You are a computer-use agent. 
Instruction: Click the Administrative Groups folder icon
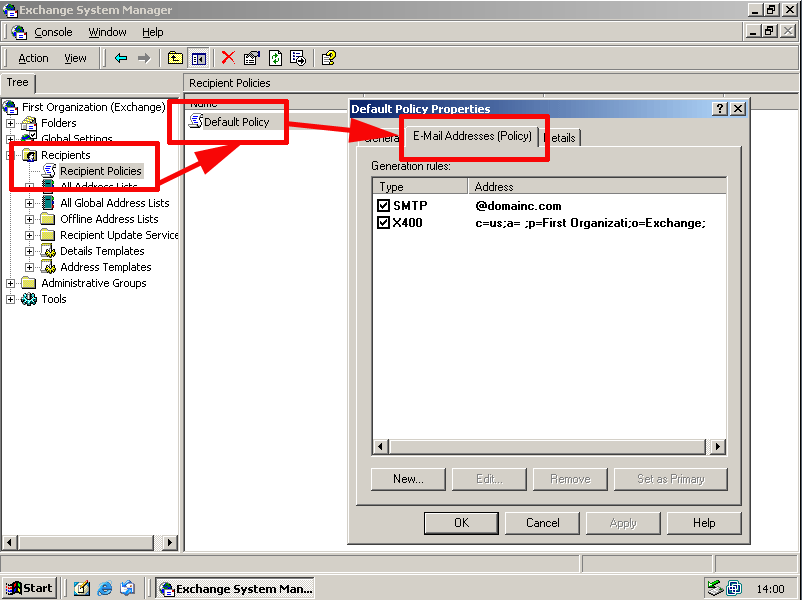pos(29,283)
